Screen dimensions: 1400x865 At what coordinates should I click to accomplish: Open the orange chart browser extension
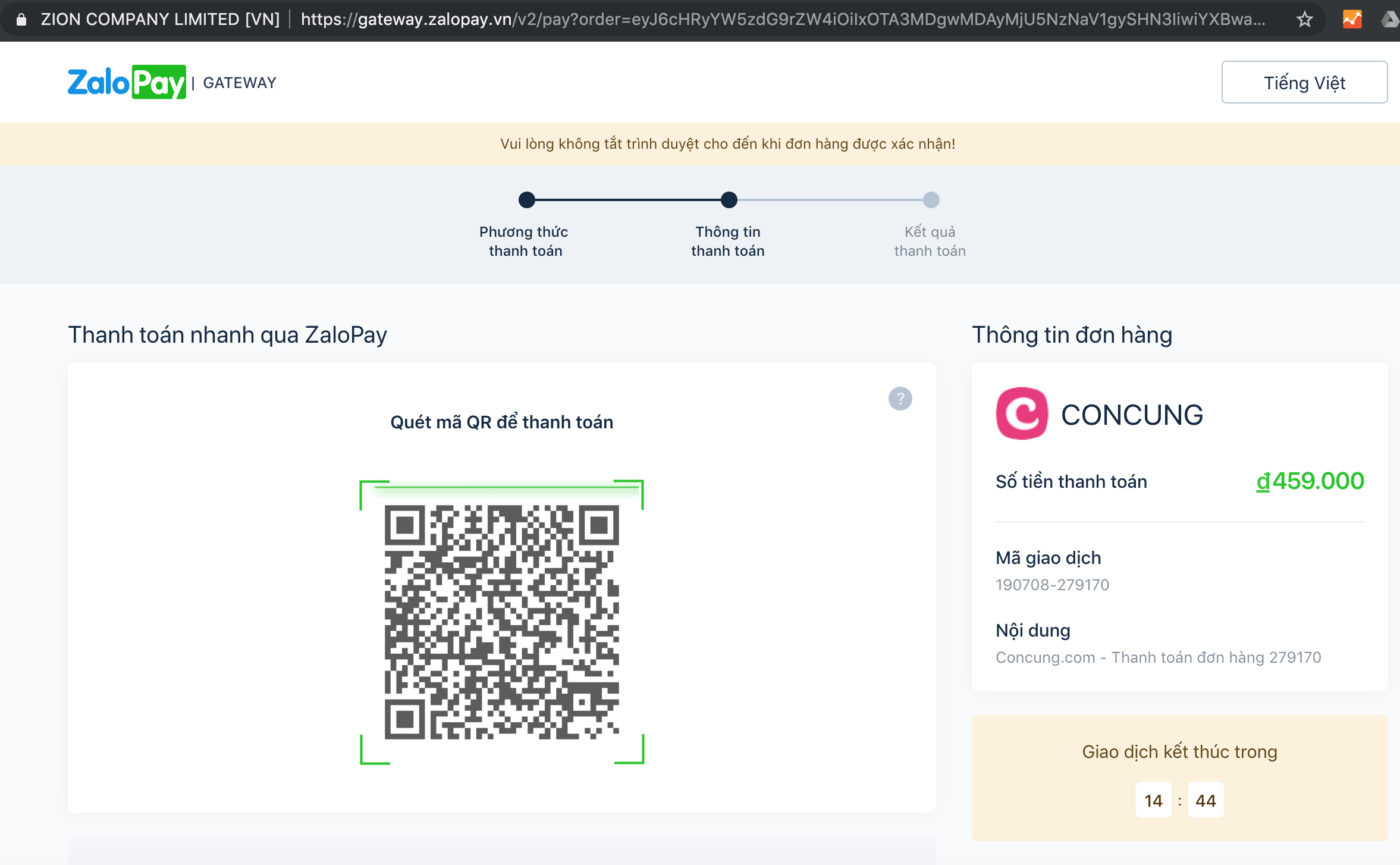(1352, 20)
